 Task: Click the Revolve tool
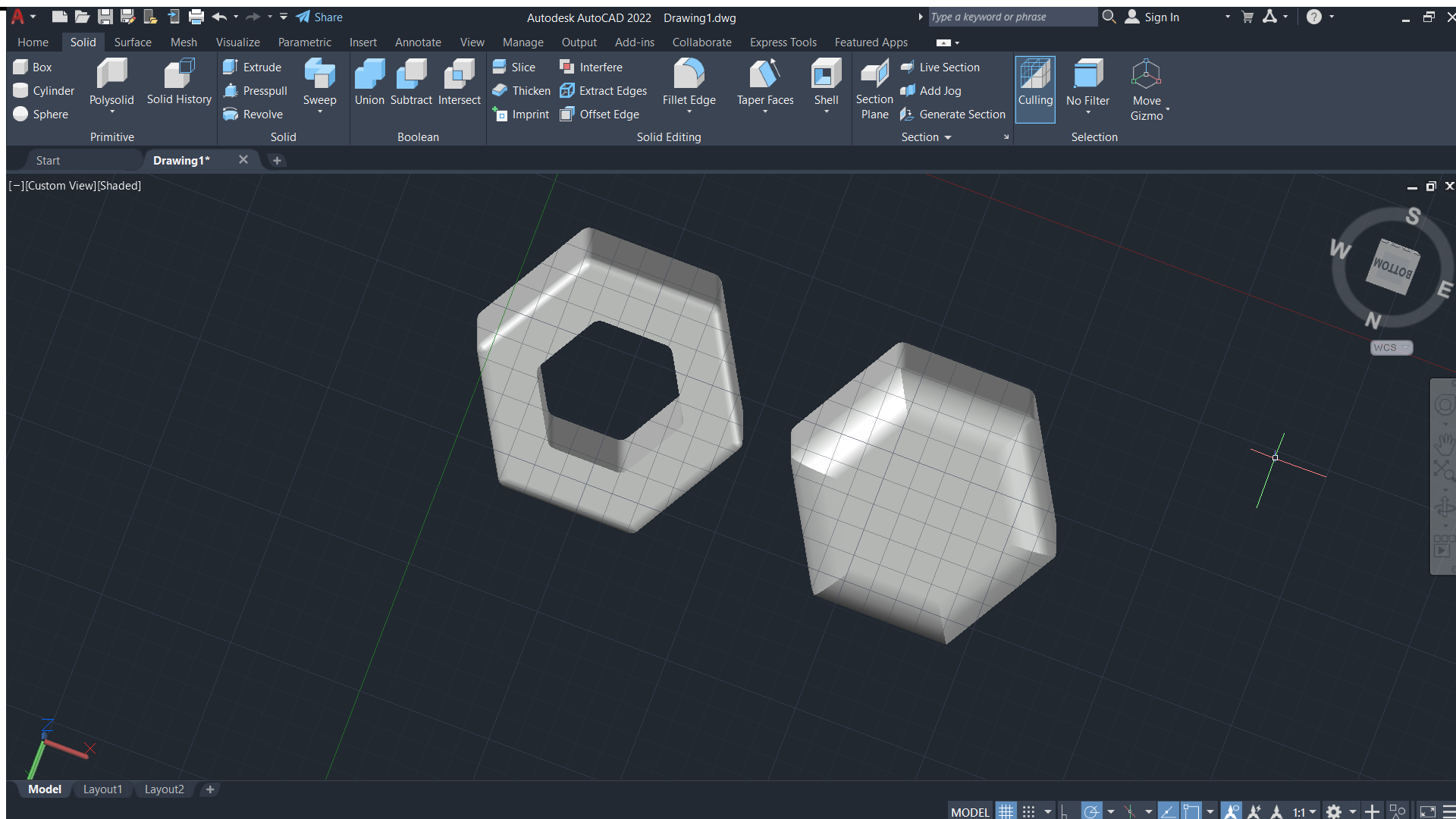click(x=253, y=114)
